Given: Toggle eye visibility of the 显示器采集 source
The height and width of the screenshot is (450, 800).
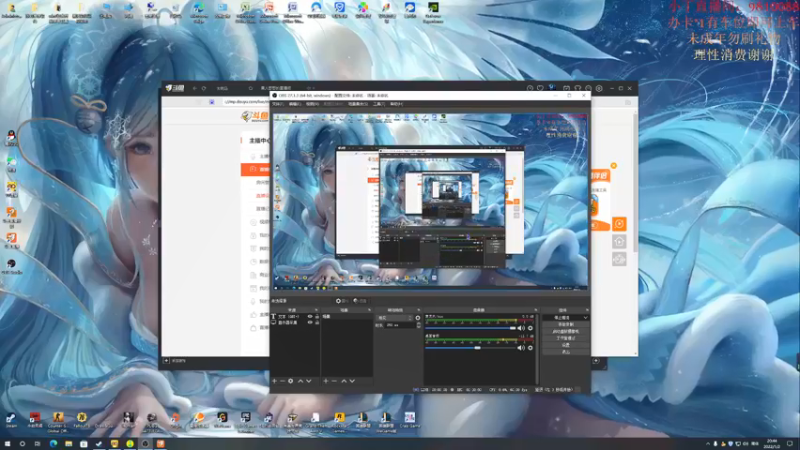Looking at the screenshot, I should (310, 322).
